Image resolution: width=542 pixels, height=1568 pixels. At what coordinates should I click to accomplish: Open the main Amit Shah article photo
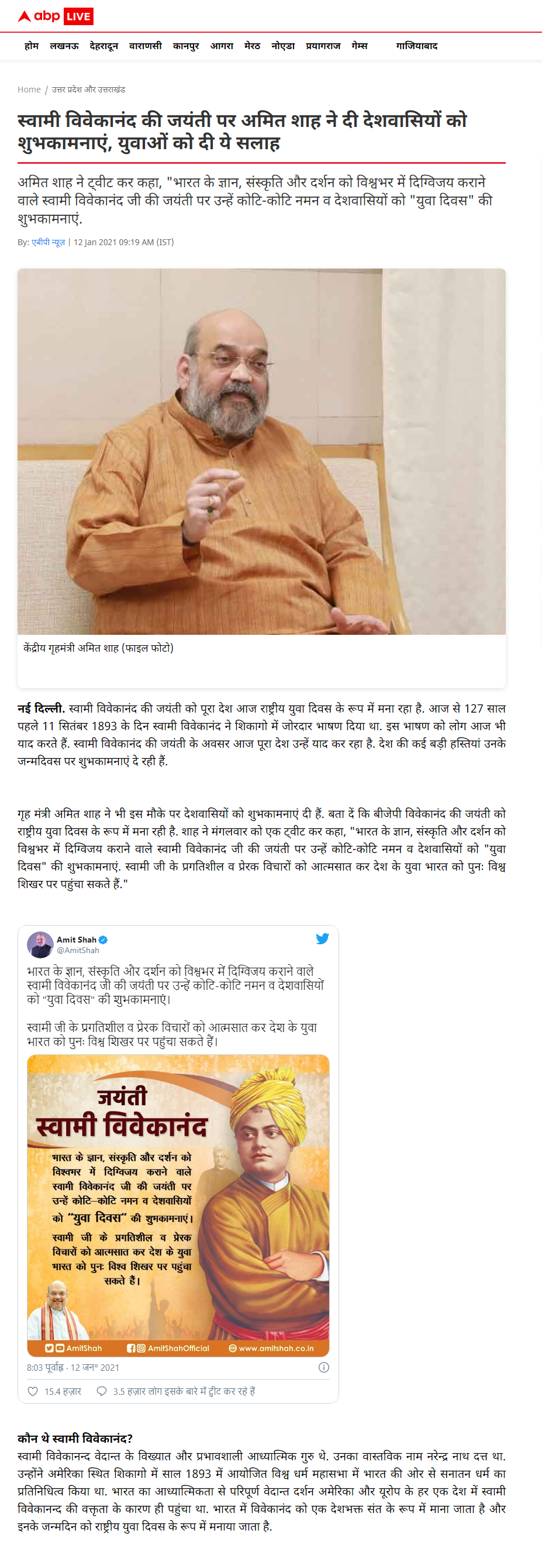click(x=261, y=452)
